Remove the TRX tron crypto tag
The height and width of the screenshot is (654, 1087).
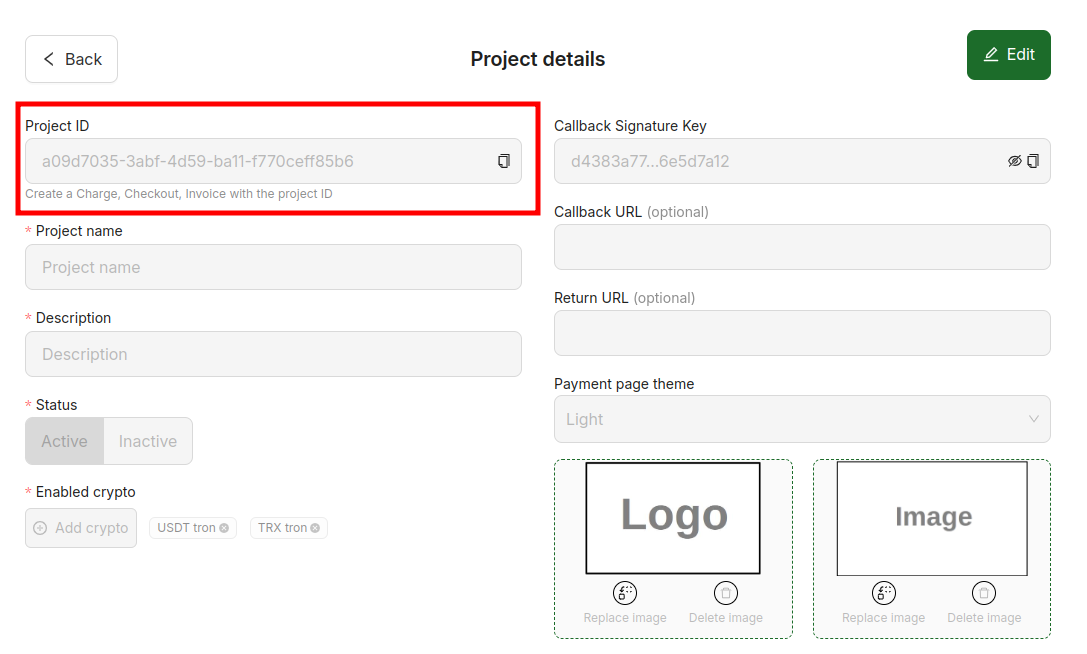pos(315,528)
